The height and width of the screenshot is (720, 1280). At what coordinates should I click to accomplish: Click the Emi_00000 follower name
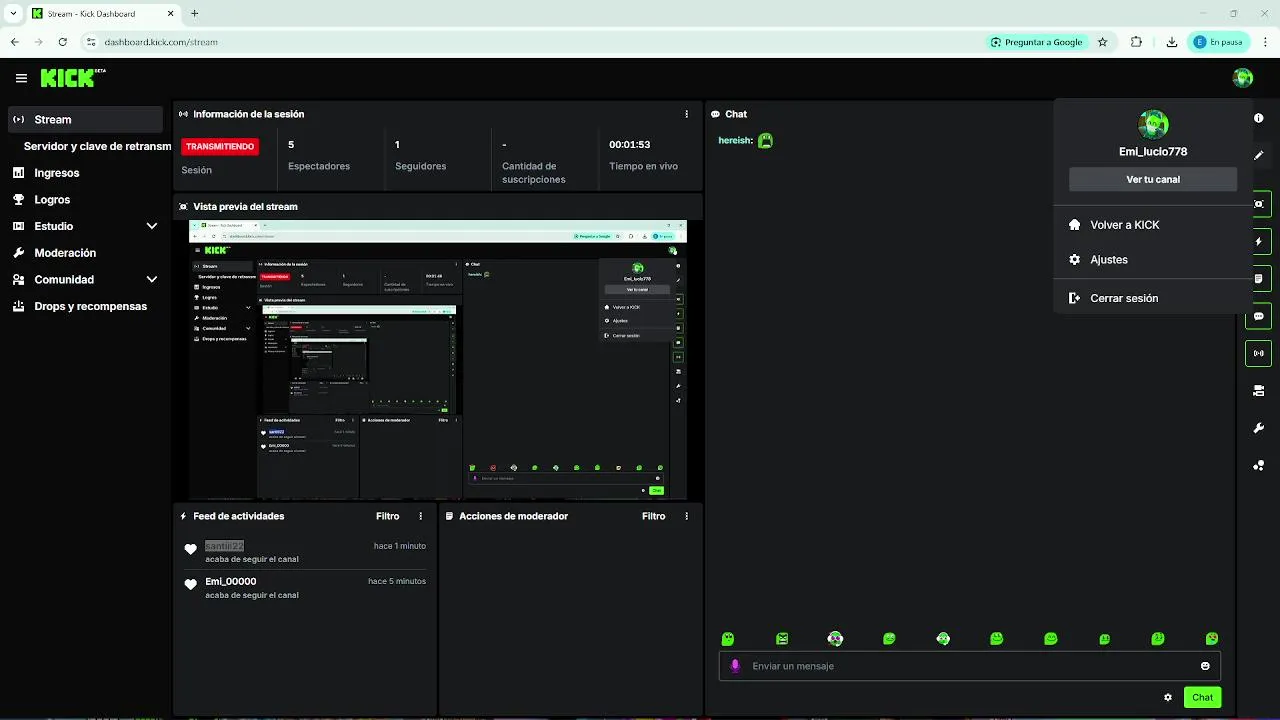pyautogui.click(x=231, y=581)
